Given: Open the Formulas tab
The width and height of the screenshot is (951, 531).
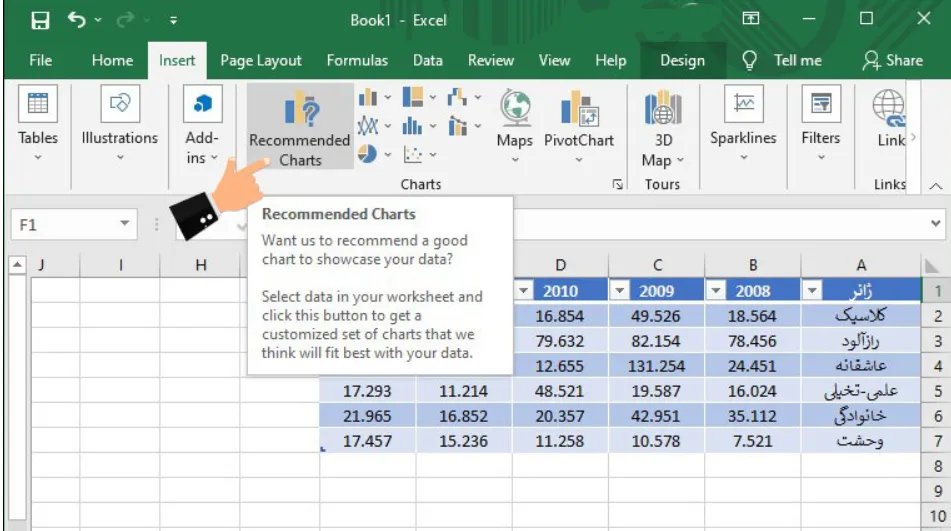Looking at the screenshot, I should [357, 60].
